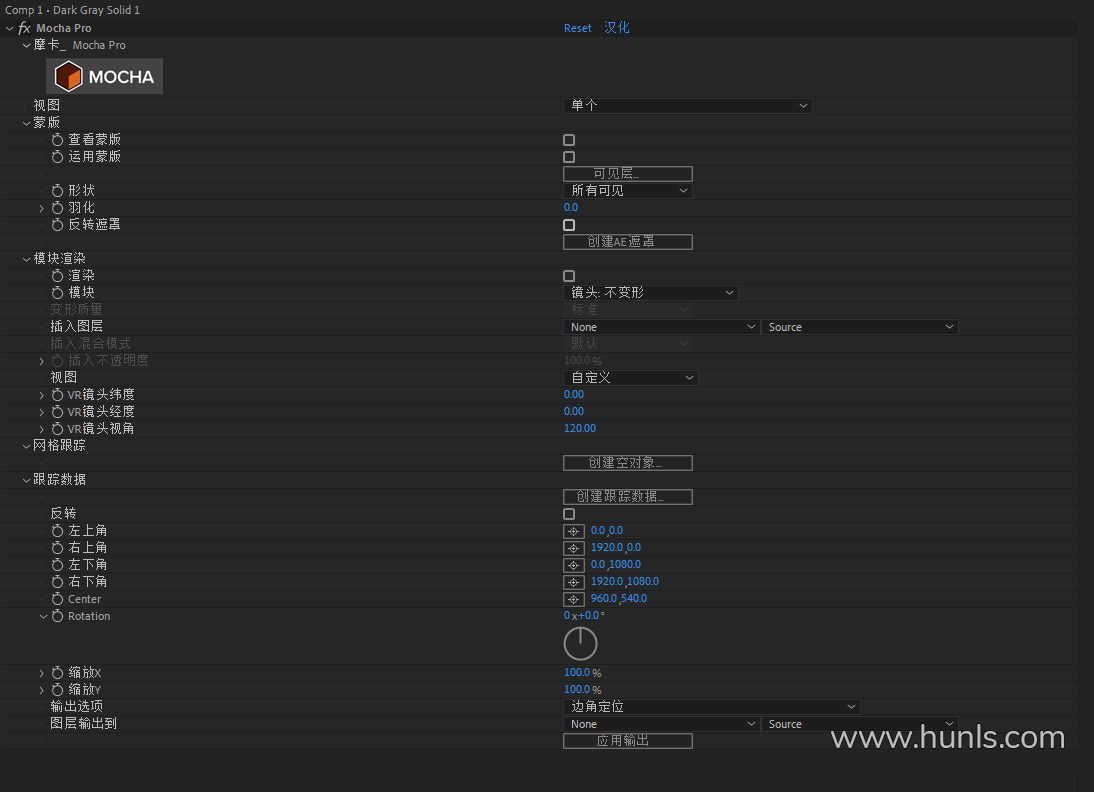Click the 缩放X value 100.0
Viewport: 1094px width, 792px height.
click(577, 673)
